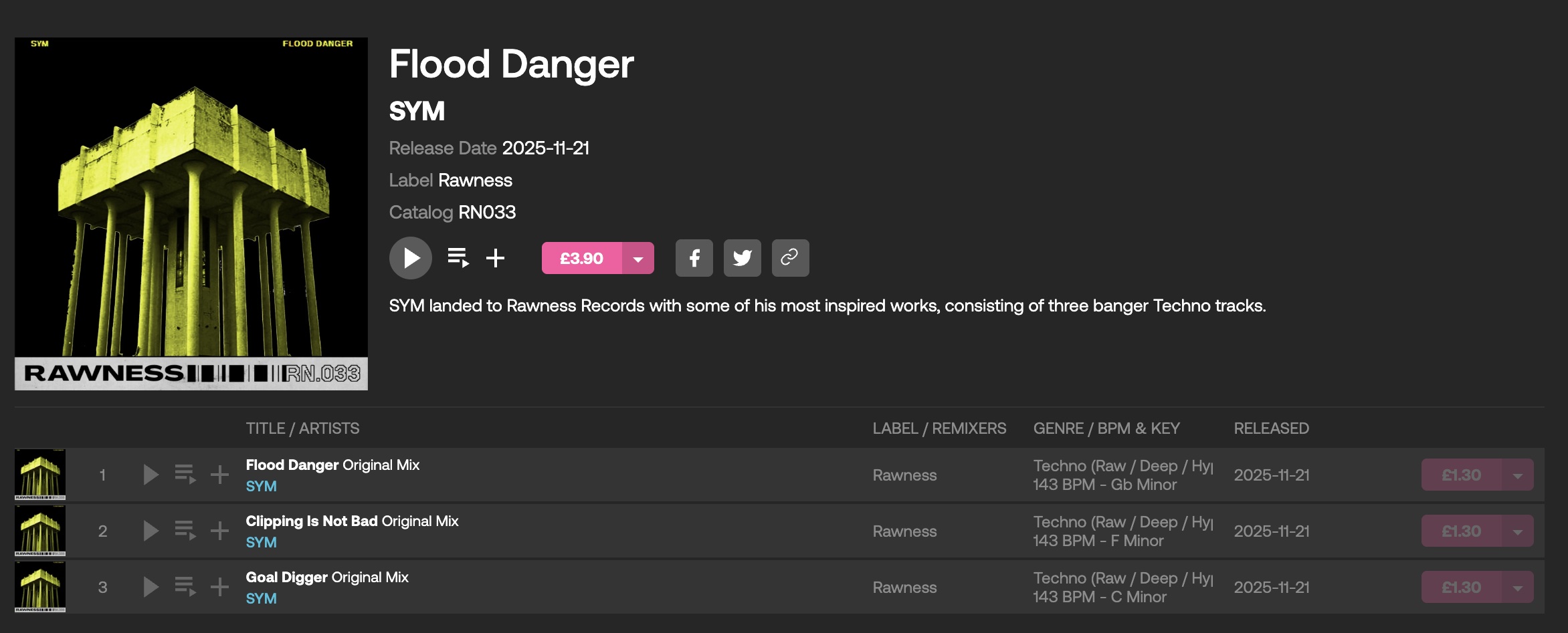Copy the release link
Viewport: 1568px width, 633px height.
coord(790,258)
